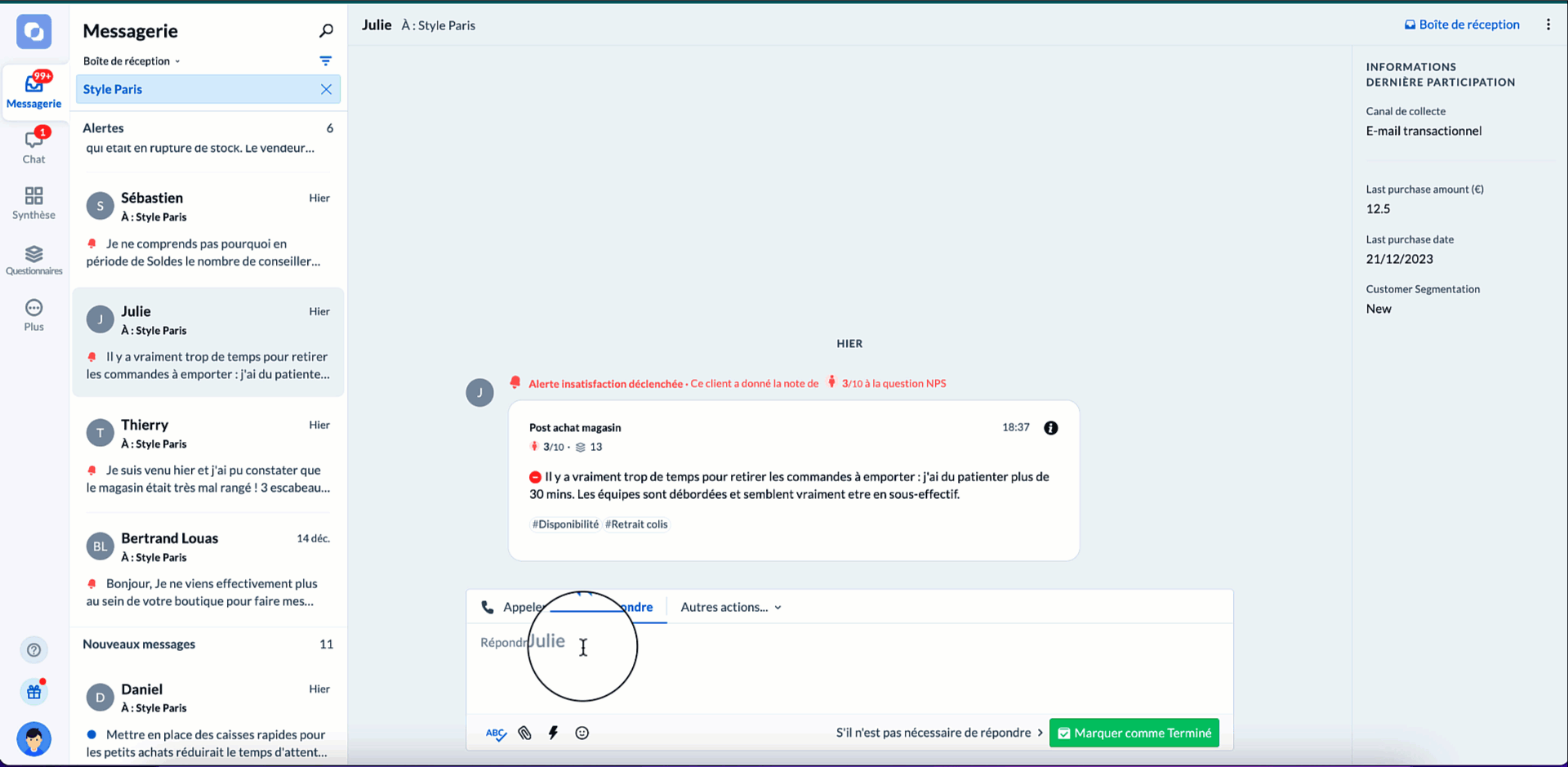Switch to the Appeler tab
The image size is (1568, 767).
(x=514, y=607)
